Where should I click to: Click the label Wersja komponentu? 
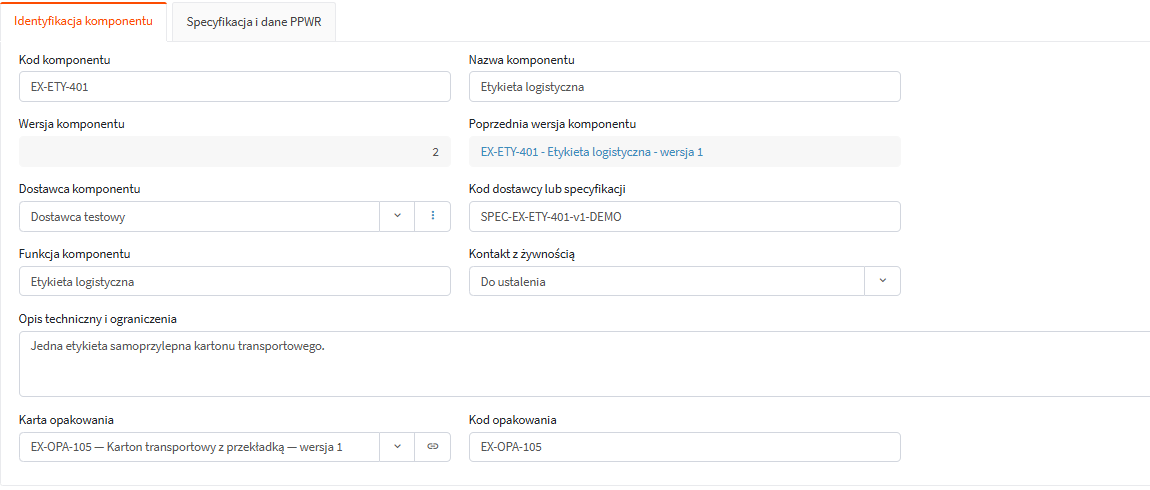72,124
